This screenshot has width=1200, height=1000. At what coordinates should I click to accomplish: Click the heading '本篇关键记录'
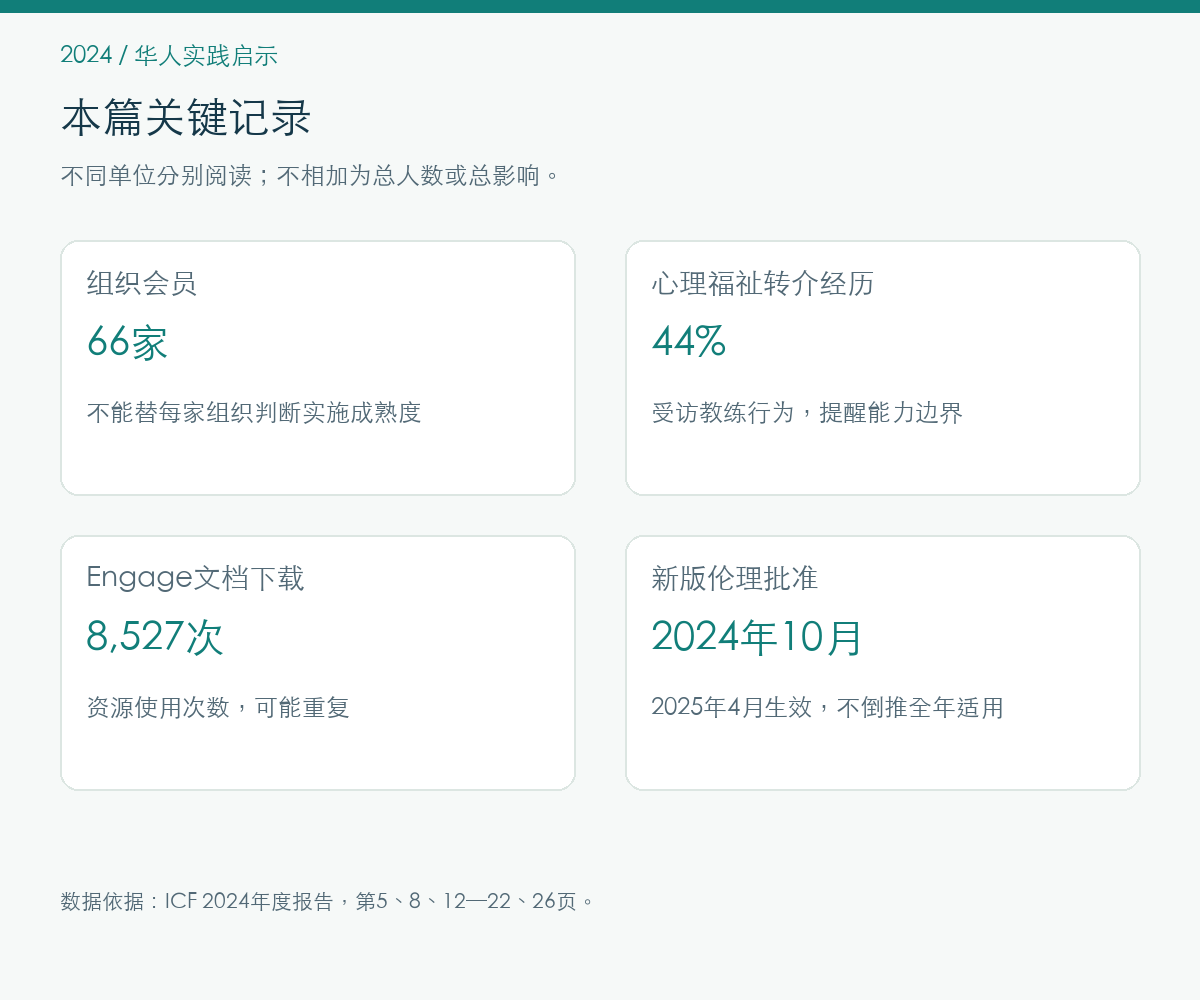(186, 118)
